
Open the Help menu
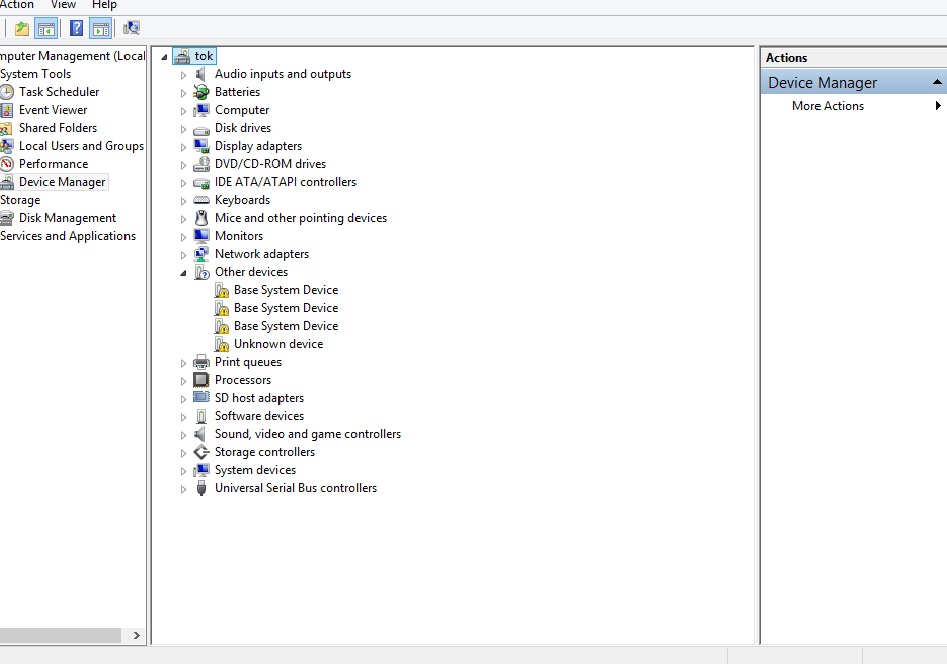[104, 5]
